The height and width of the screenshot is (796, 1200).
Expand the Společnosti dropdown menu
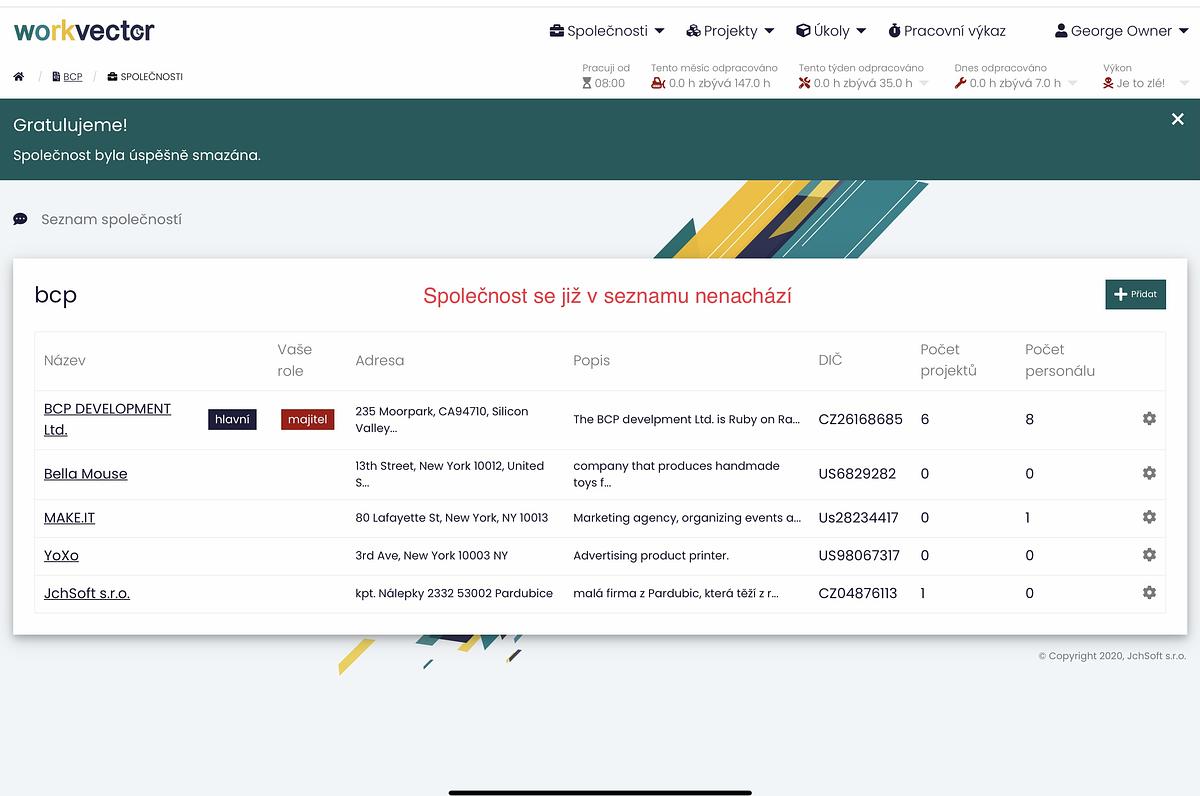point(607,31)
